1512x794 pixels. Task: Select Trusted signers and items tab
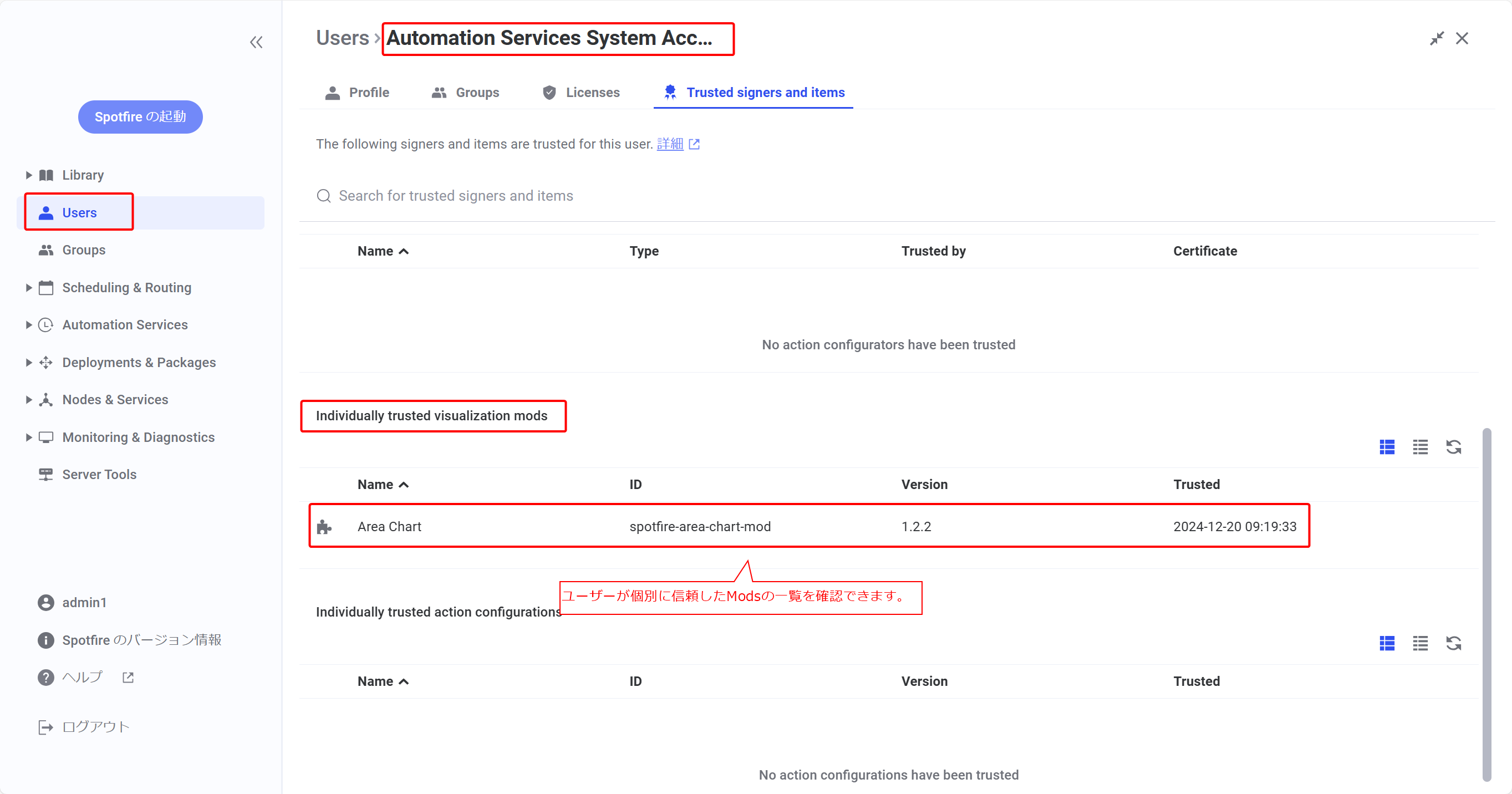[754, 93]
